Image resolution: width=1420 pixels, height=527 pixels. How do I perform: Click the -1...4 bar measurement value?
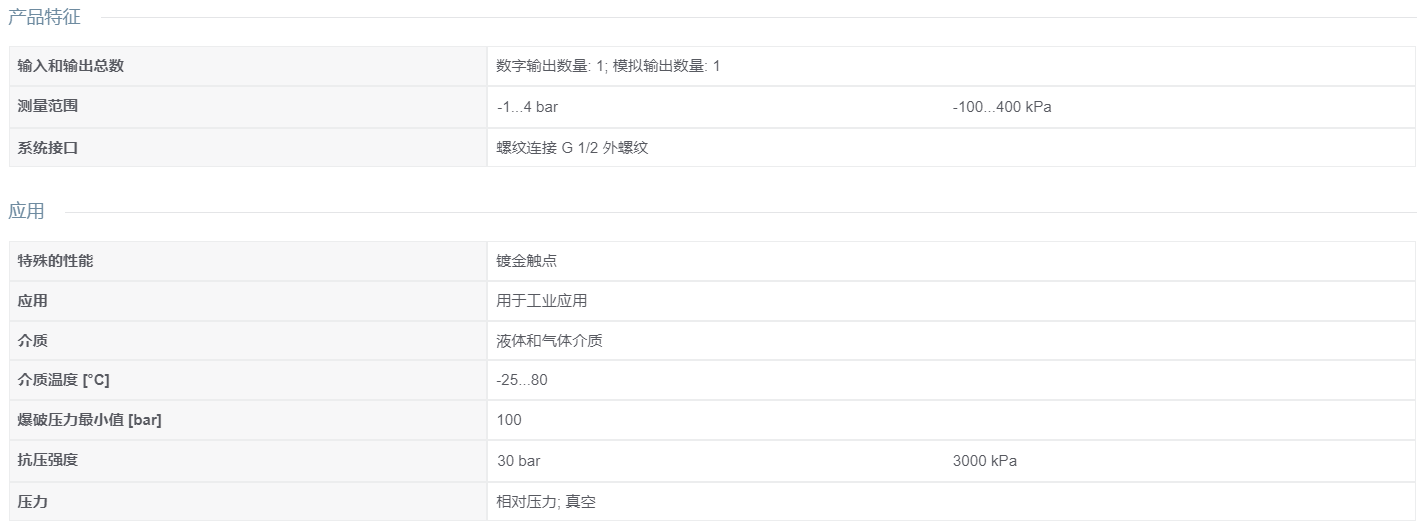tap(527, 107)
